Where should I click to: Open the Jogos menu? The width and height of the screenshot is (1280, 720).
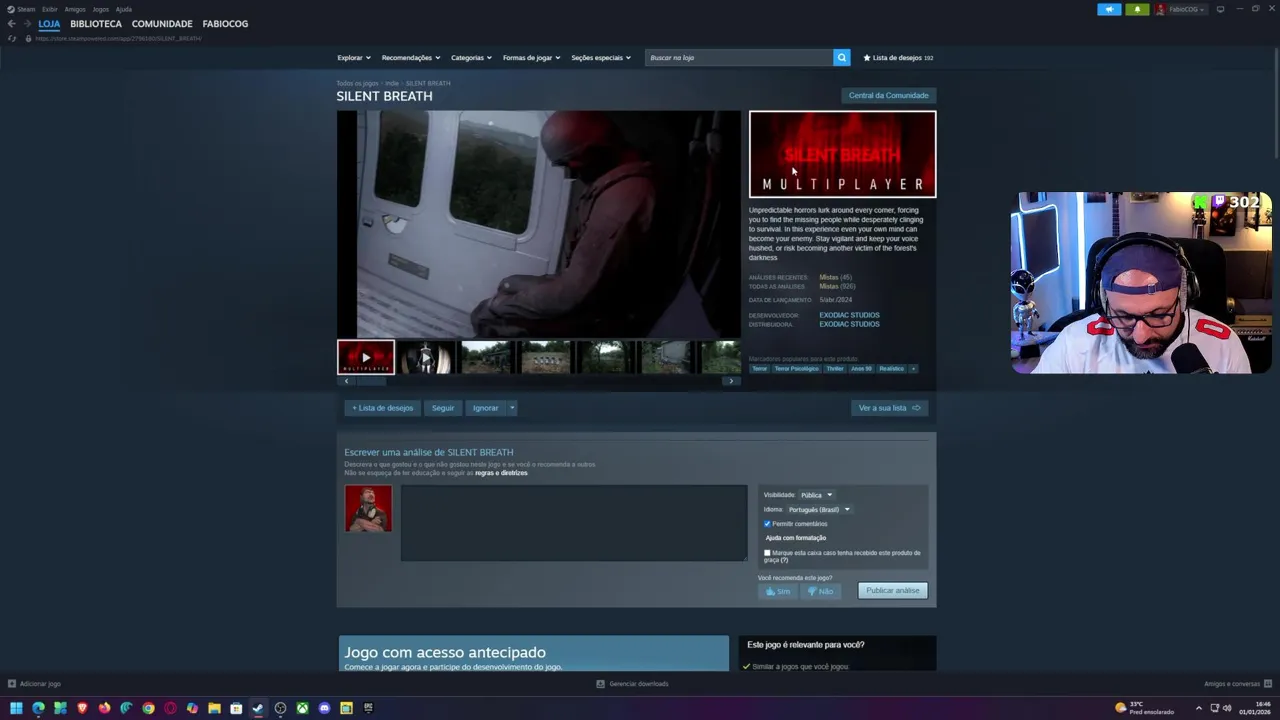pos(101,9)
